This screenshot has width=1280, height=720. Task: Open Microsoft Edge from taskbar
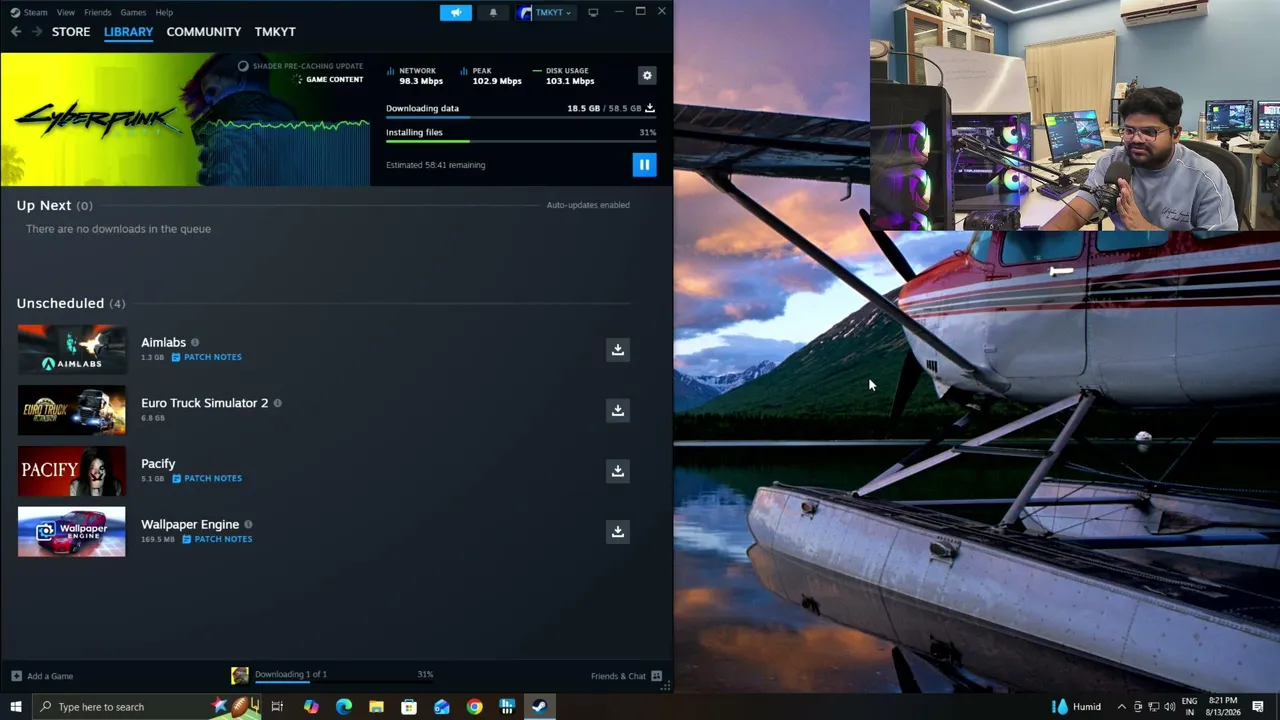tap(344, 707)
